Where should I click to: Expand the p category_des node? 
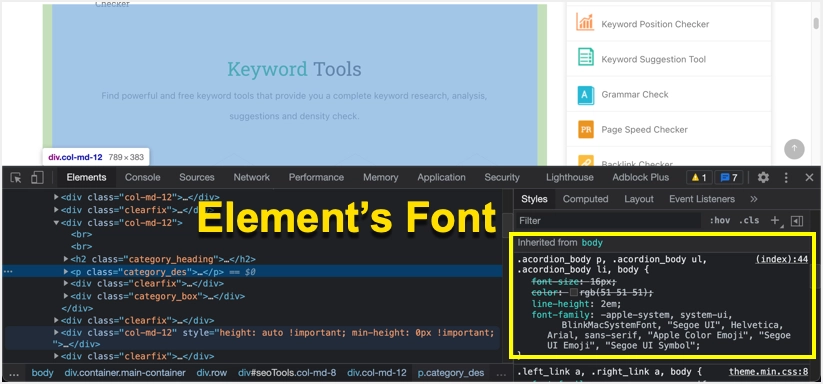66,272
